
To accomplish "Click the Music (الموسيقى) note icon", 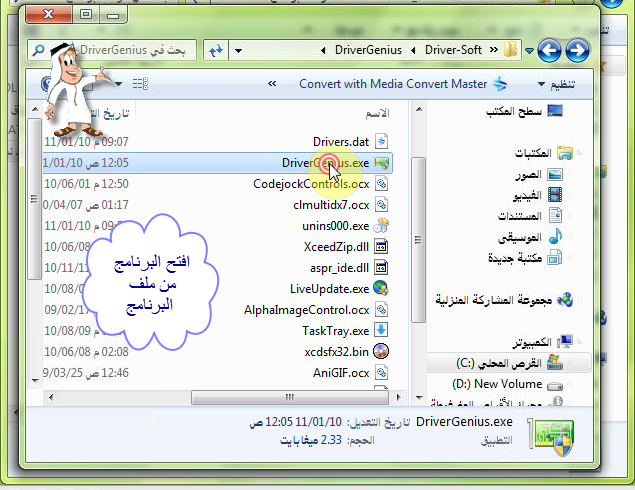I will [x=555, y=236].
